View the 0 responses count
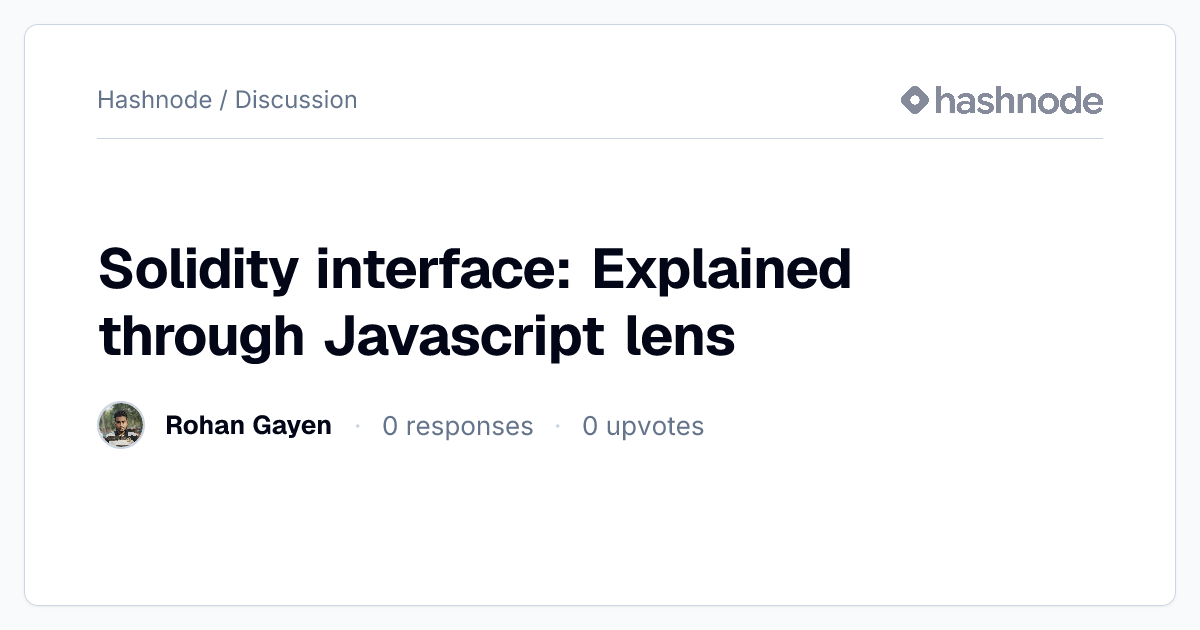Image resolution: width=1200 pixels, height=630 pixels. [x=458, y=426]
